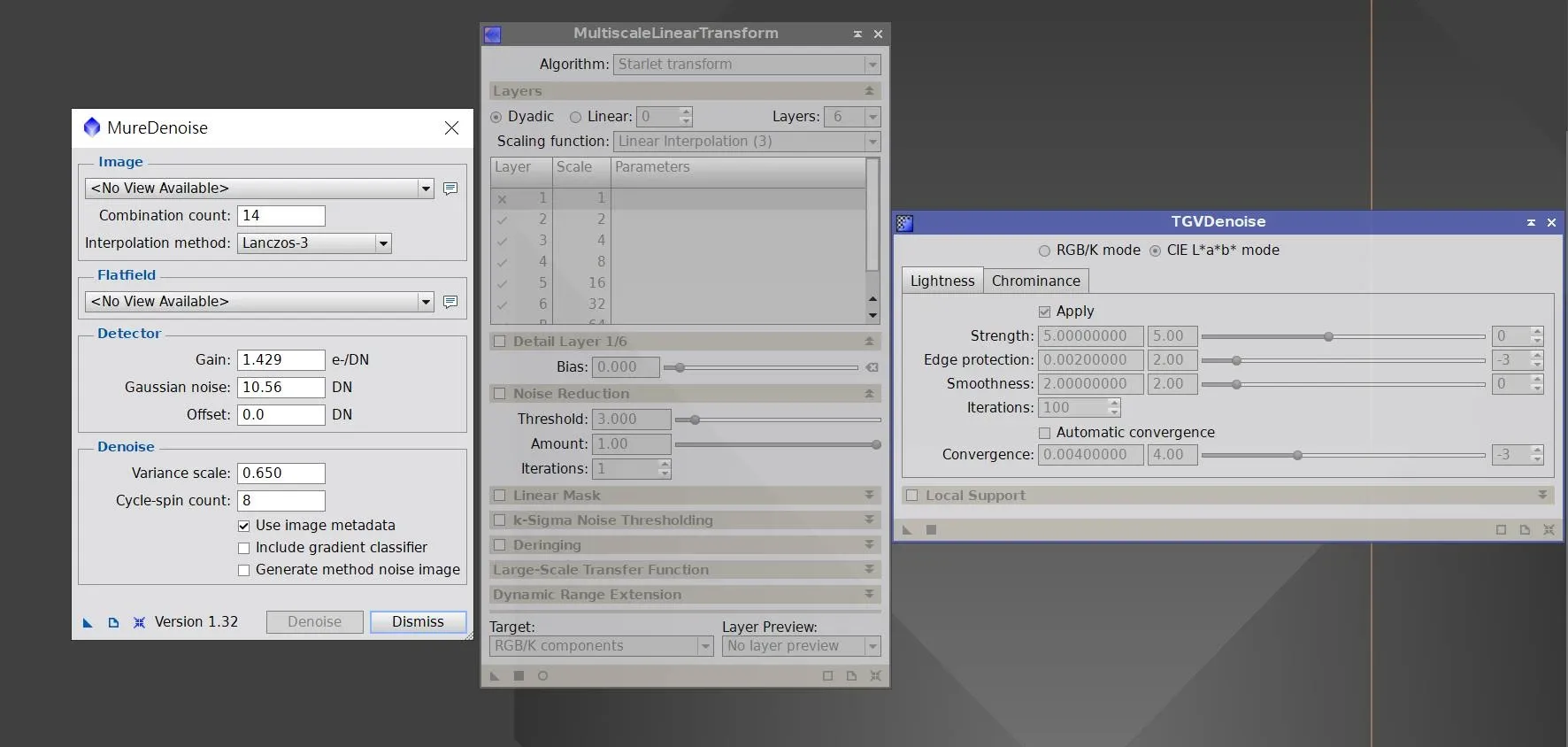
Task: Open the Layers count dropdown
Action: [x=852, y=117]
